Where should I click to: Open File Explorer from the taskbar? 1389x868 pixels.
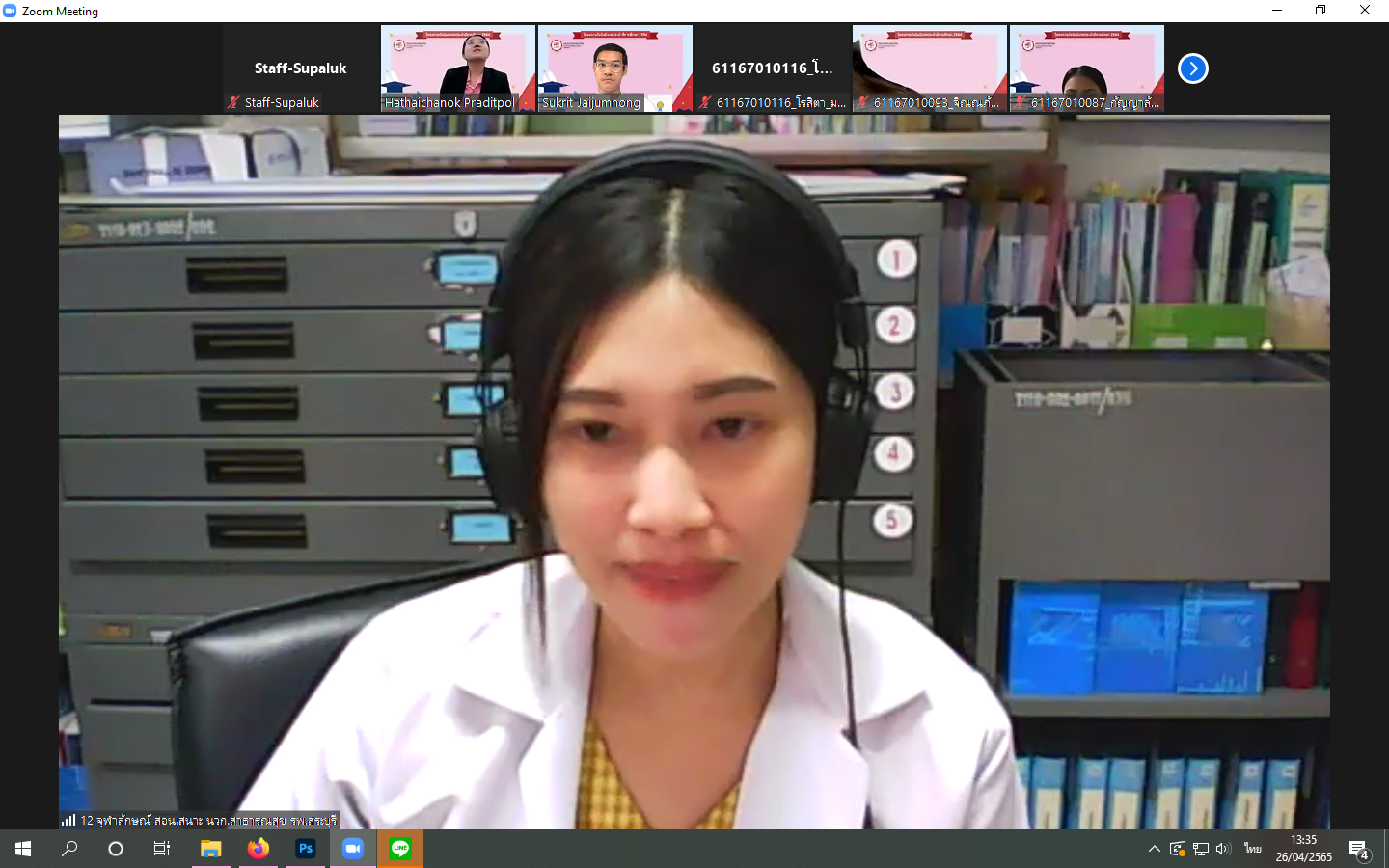pyautogui.click(x=210, y=849)
